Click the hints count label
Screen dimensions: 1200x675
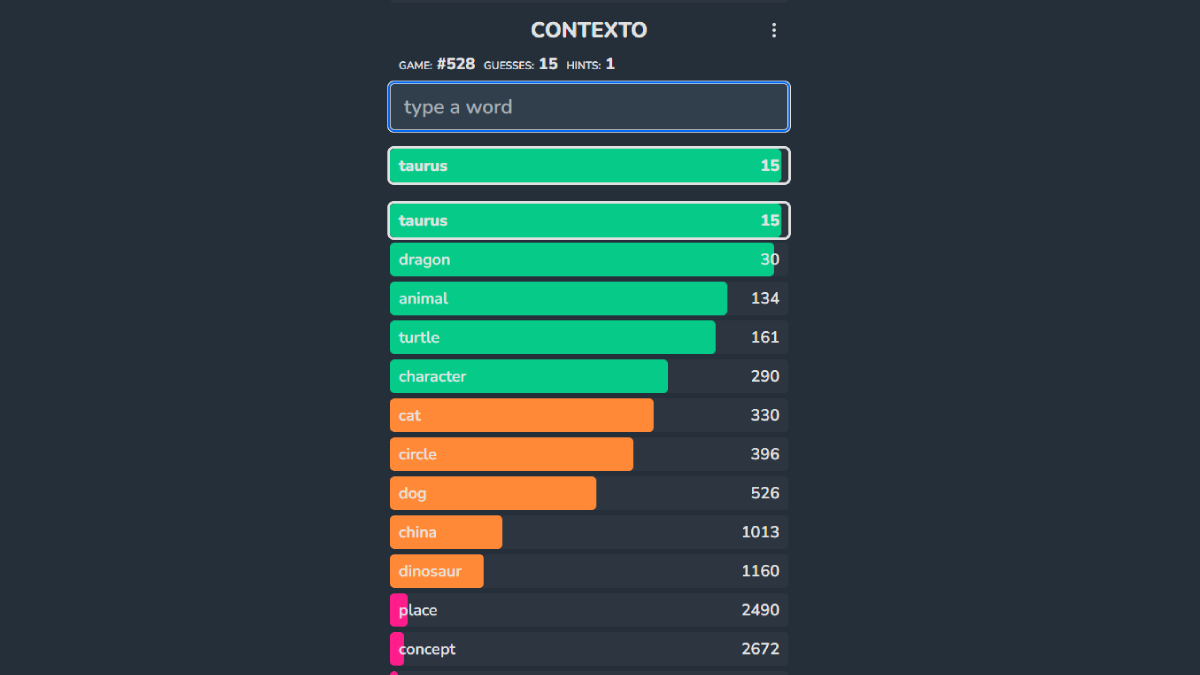pyautogui.click(x=610, y=64)
